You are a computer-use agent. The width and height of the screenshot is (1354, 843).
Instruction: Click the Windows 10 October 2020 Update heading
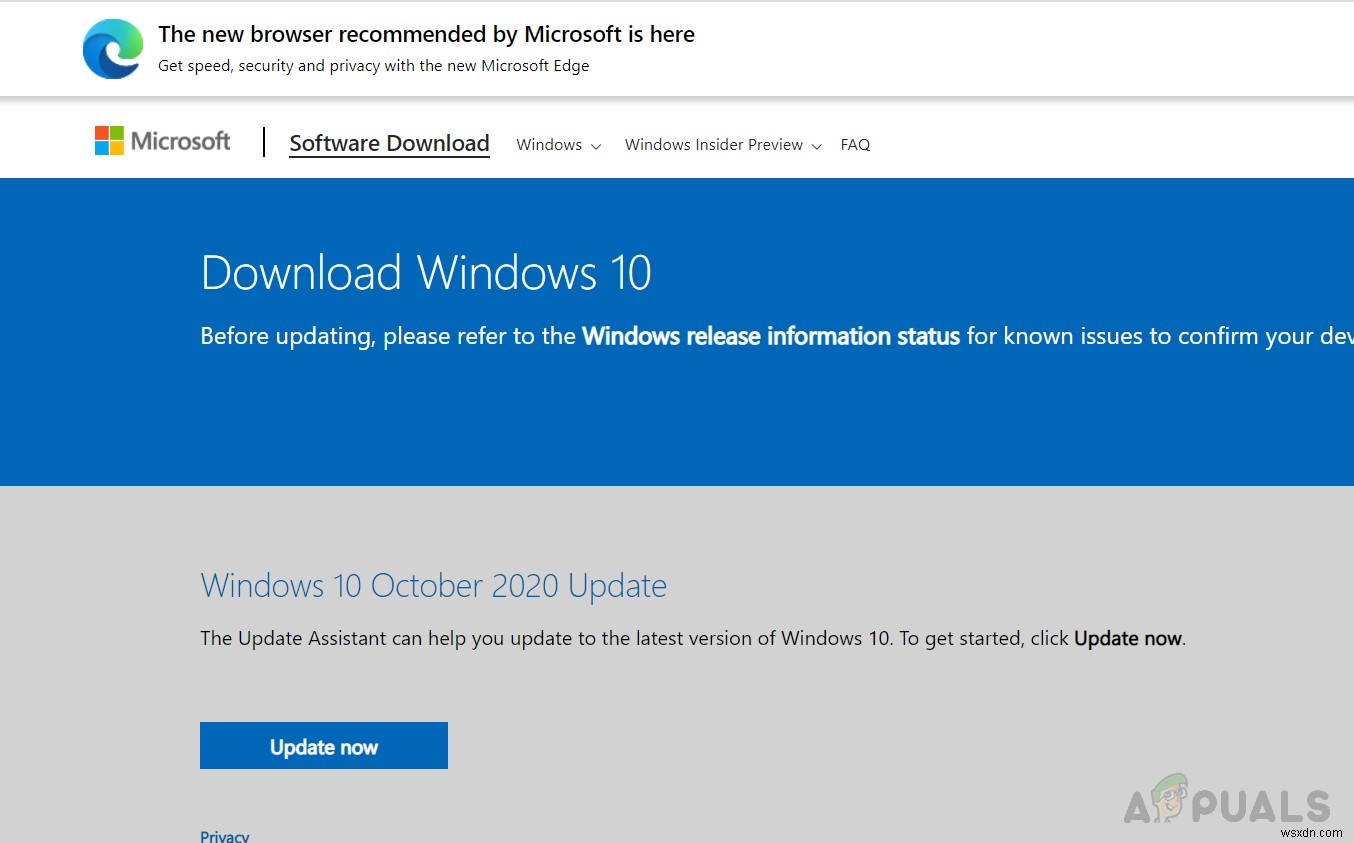pos(433,585)
